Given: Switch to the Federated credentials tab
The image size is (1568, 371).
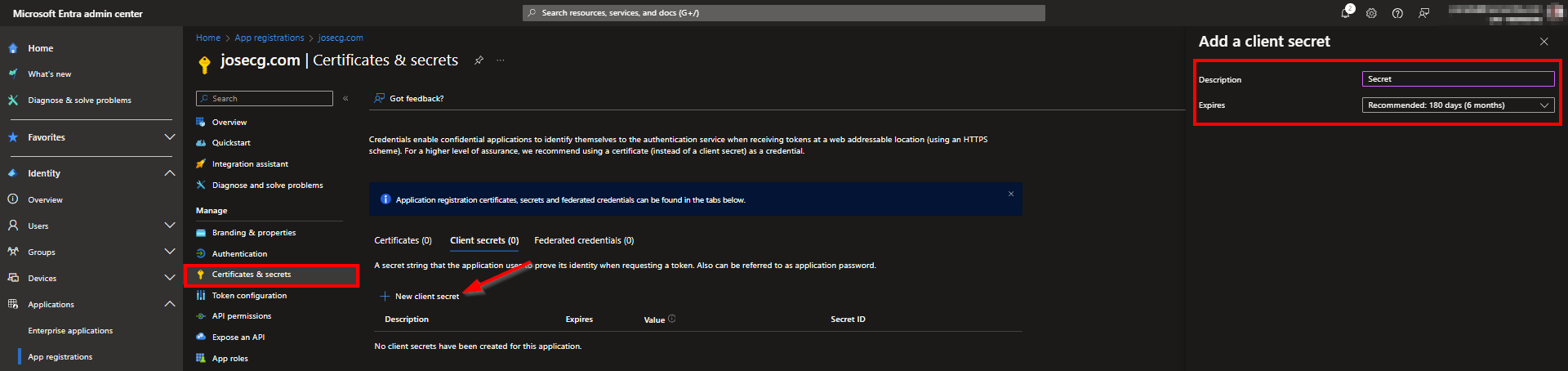Looking at the screenshot, I should tap(583, 240).
